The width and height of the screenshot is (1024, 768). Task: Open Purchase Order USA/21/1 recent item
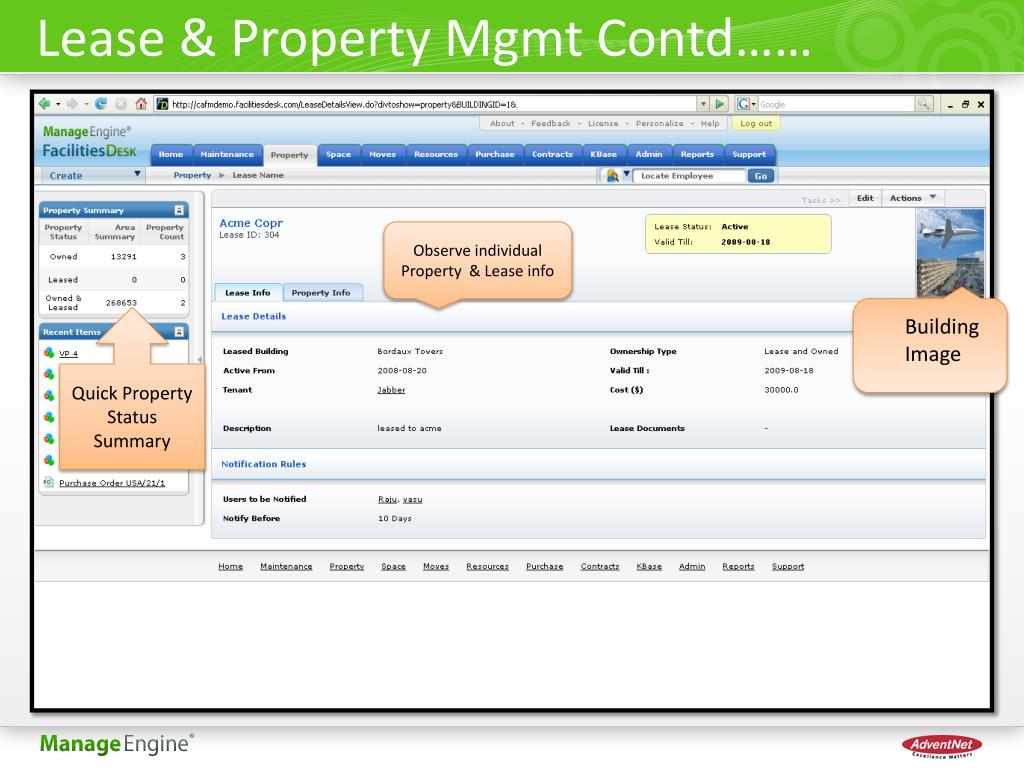click(x=112, y=483)
